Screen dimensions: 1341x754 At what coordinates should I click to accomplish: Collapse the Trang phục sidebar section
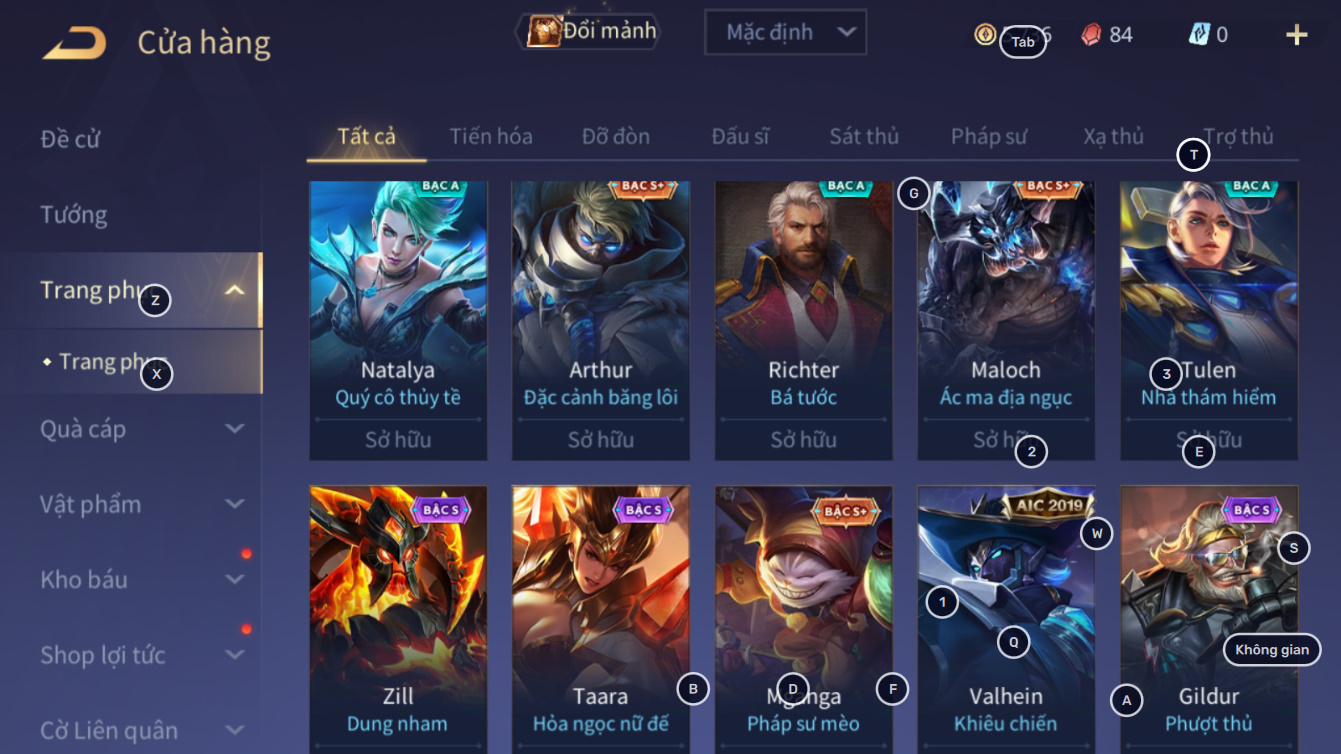click(x=234, y=291)
